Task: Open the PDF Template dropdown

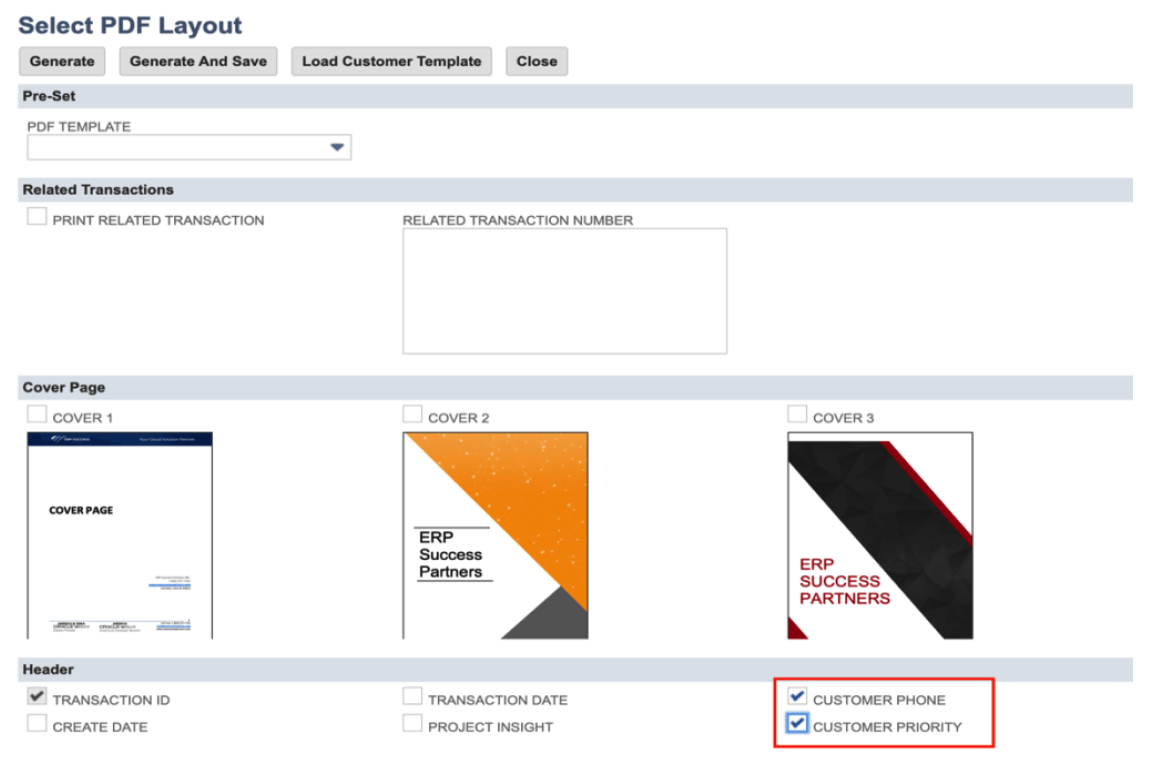Action: click(x=189, y=147)
